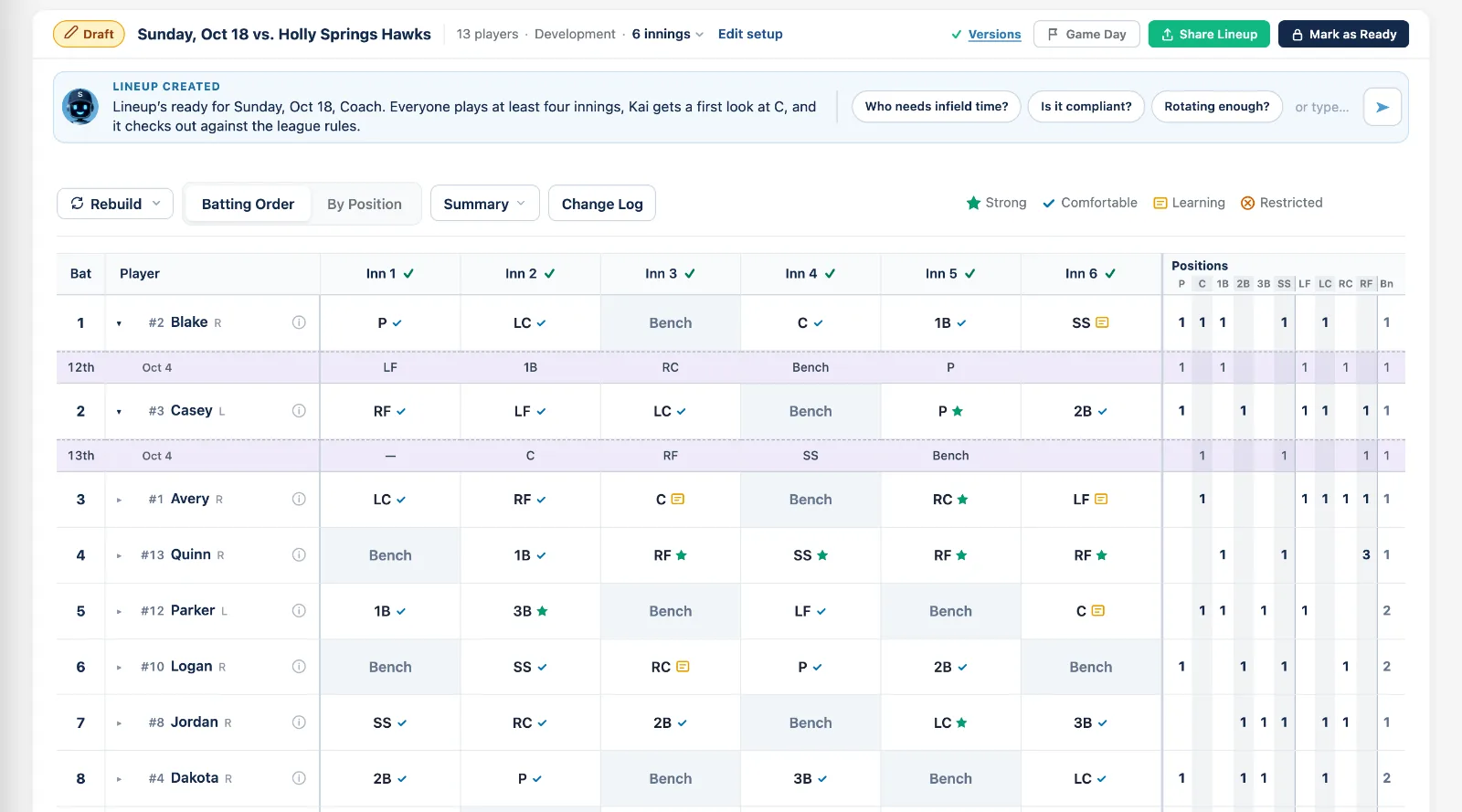This screenshot has width=1462, height=812.
Task: Mark the lineup as Ready
Action: coord(1343,34)
